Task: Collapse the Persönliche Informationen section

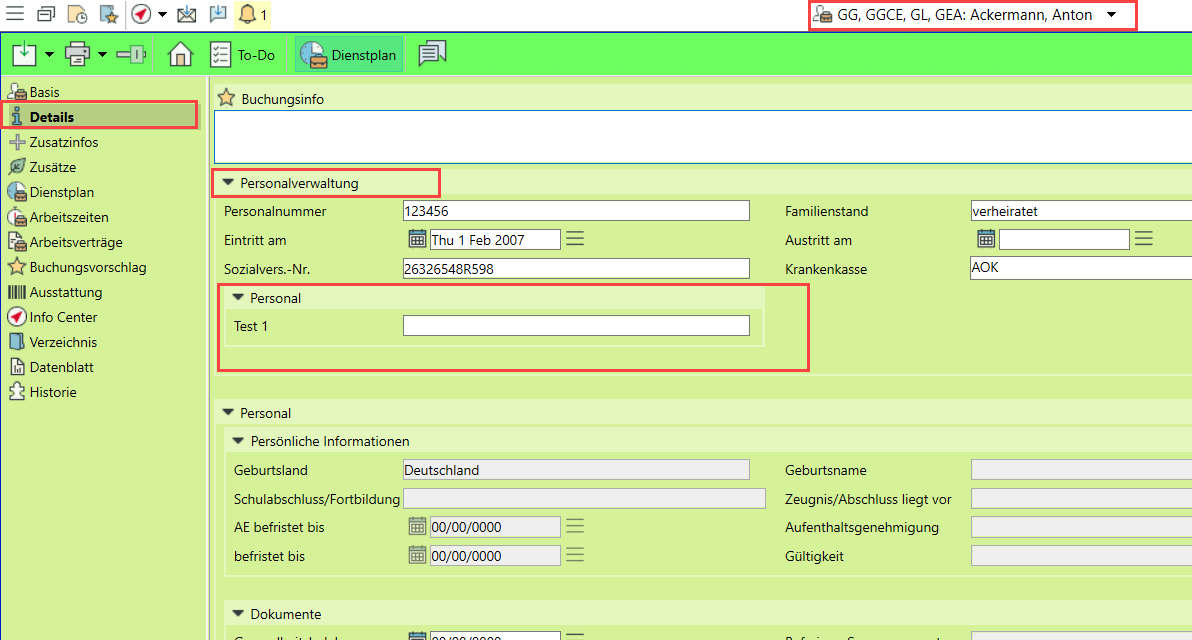Action: pos(238,441)
